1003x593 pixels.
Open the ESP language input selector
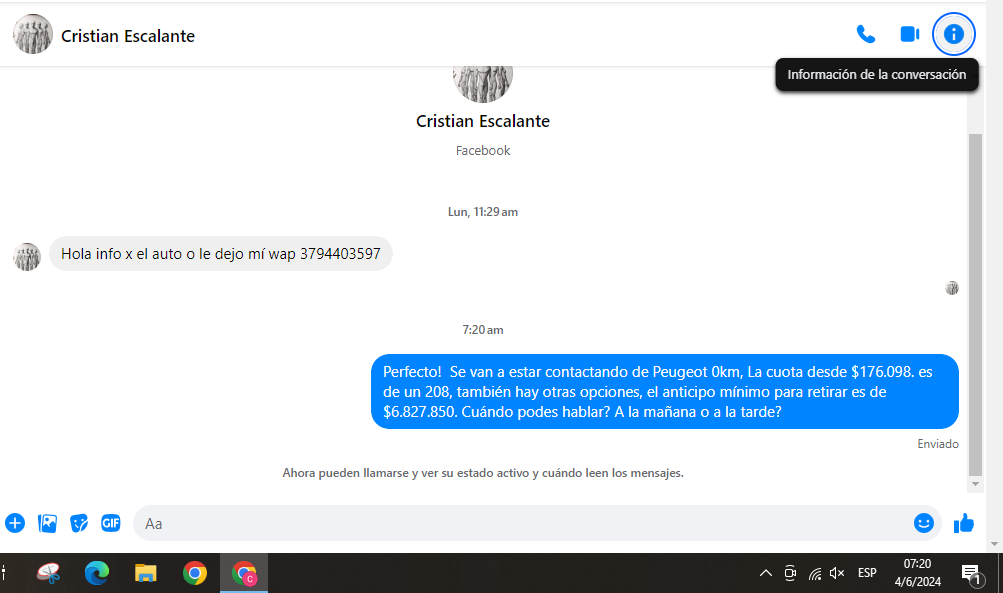click(x=867, y=573)
